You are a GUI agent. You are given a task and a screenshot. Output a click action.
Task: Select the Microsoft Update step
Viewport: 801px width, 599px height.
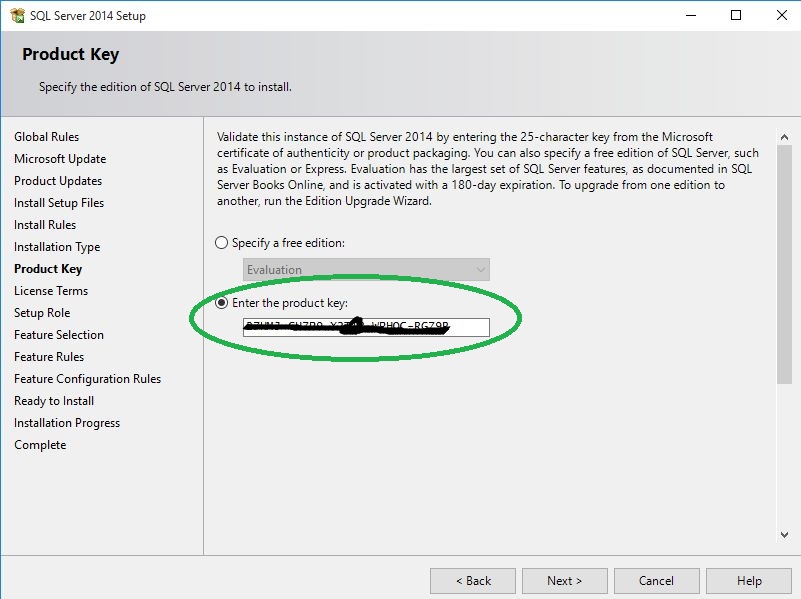tap(60, 159)
